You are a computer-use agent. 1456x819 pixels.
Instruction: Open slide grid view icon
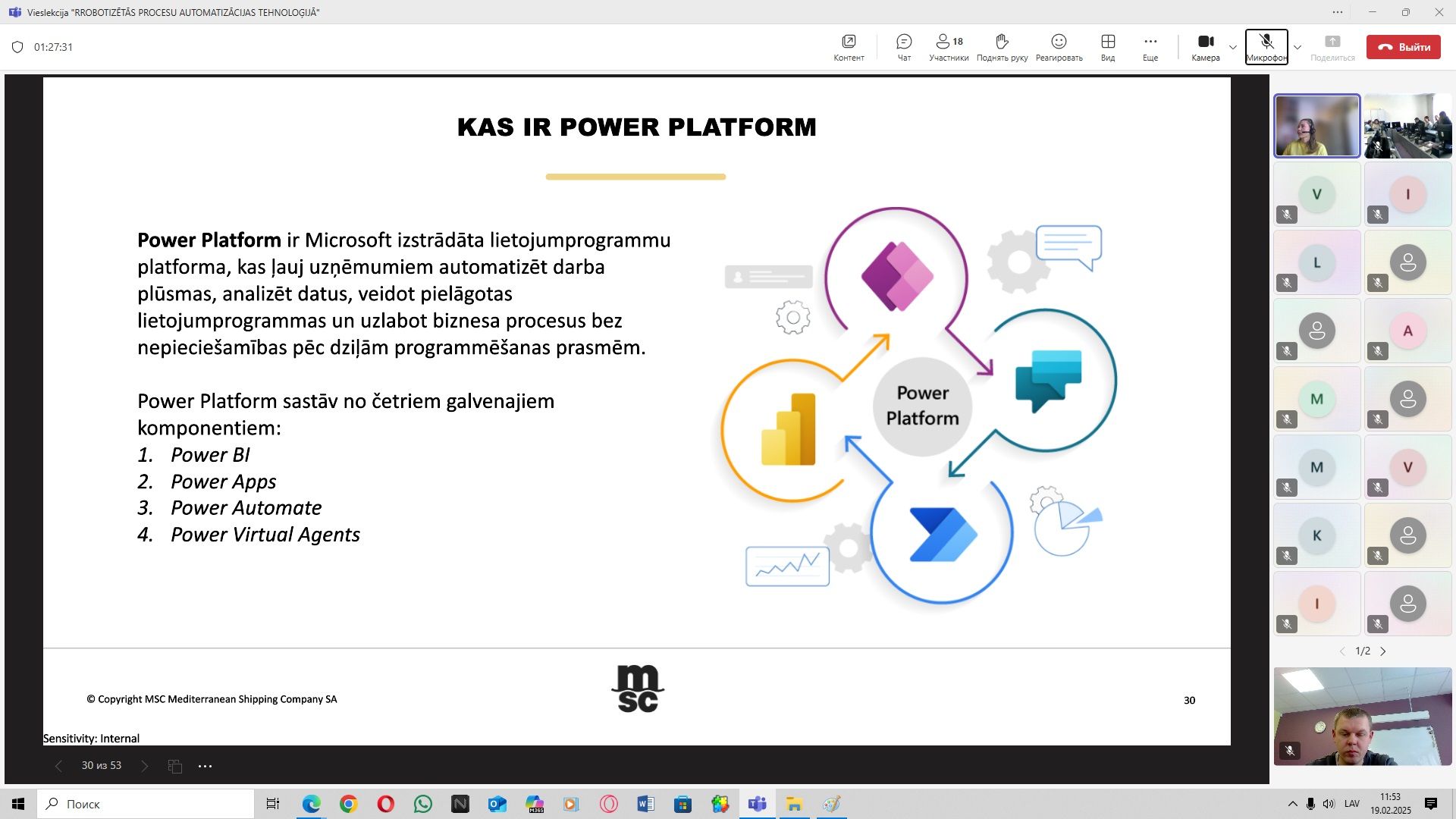(175, 766)
